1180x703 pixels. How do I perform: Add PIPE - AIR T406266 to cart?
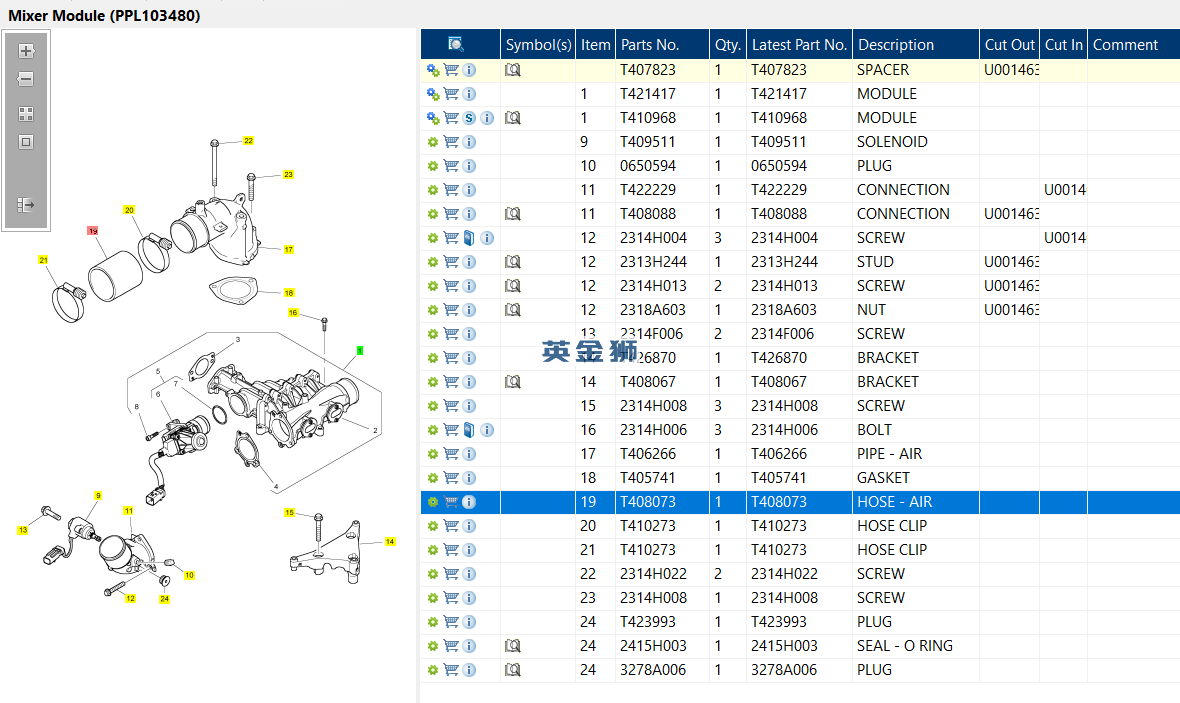tap(451, 454)
